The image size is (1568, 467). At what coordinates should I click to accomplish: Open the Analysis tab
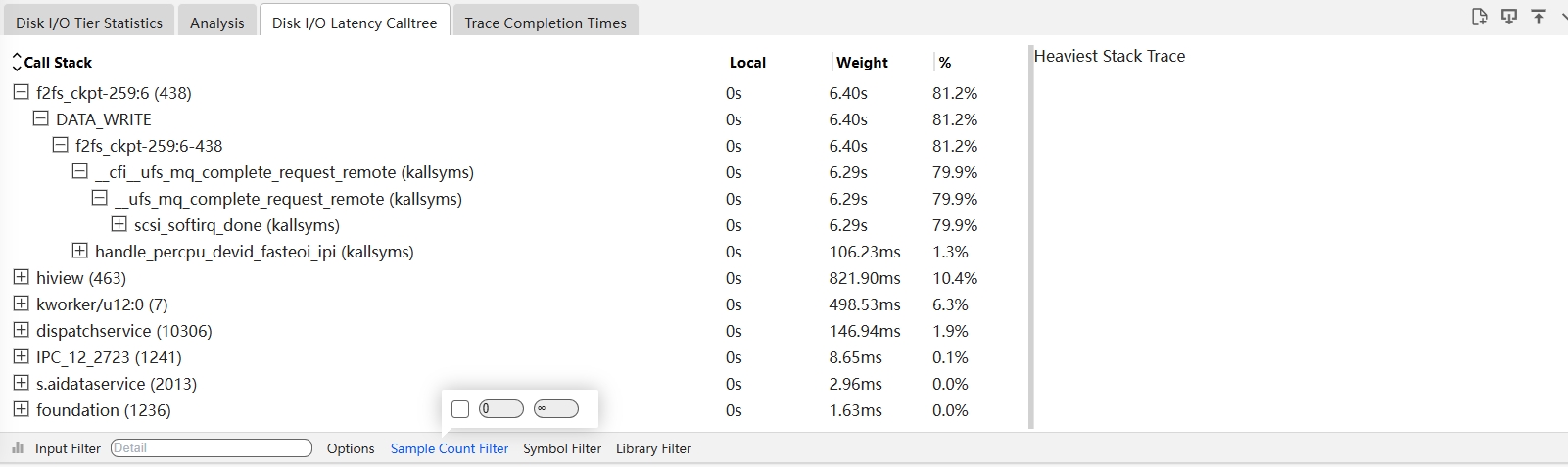tap(217, 23)
